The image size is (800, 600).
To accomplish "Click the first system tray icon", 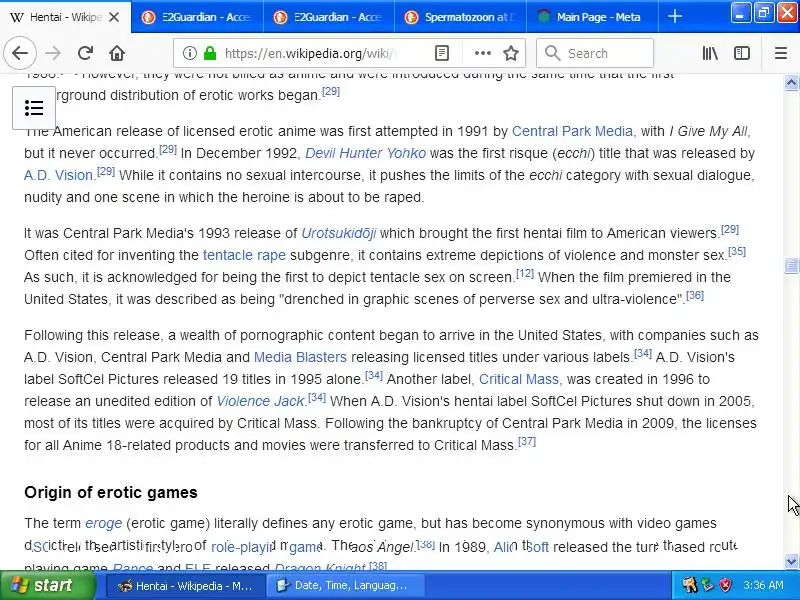I will pos(691,585).
